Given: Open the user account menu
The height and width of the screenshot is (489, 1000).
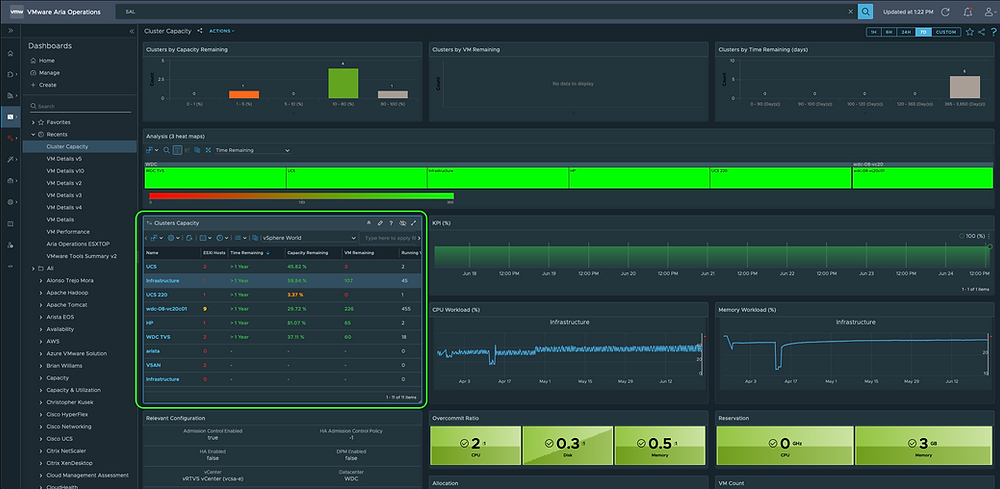Looking at the screenshot, I should point(989,11).
